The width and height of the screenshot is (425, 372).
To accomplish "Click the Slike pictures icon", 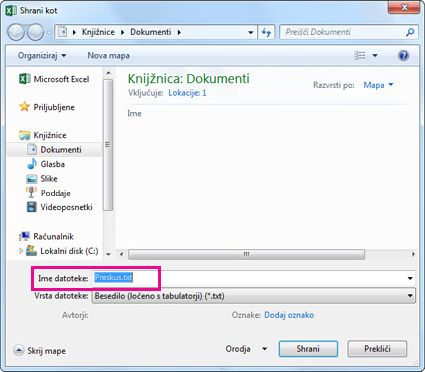I will pyautogui.click(x=32, y=179).
